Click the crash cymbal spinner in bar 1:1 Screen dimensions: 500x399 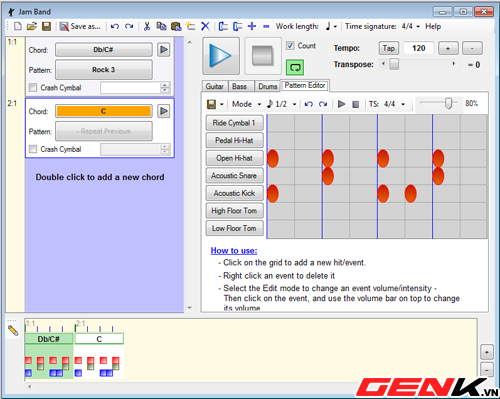pos(165,88)
